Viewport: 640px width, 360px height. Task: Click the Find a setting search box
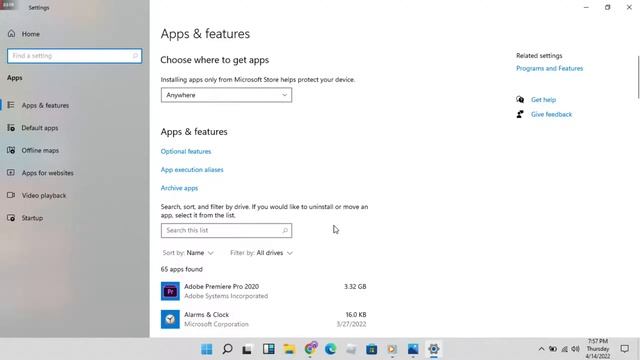74,56
